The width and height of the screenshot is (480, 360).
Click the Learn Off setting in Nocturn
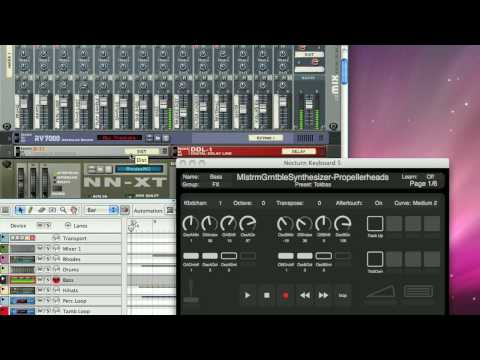pos(418,176)
